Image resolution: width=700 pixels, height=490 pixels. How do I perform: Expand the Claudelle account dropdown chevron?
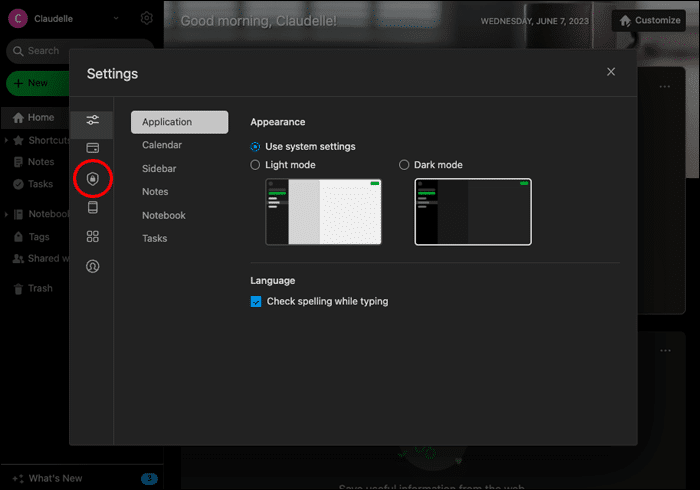(116, 18)
